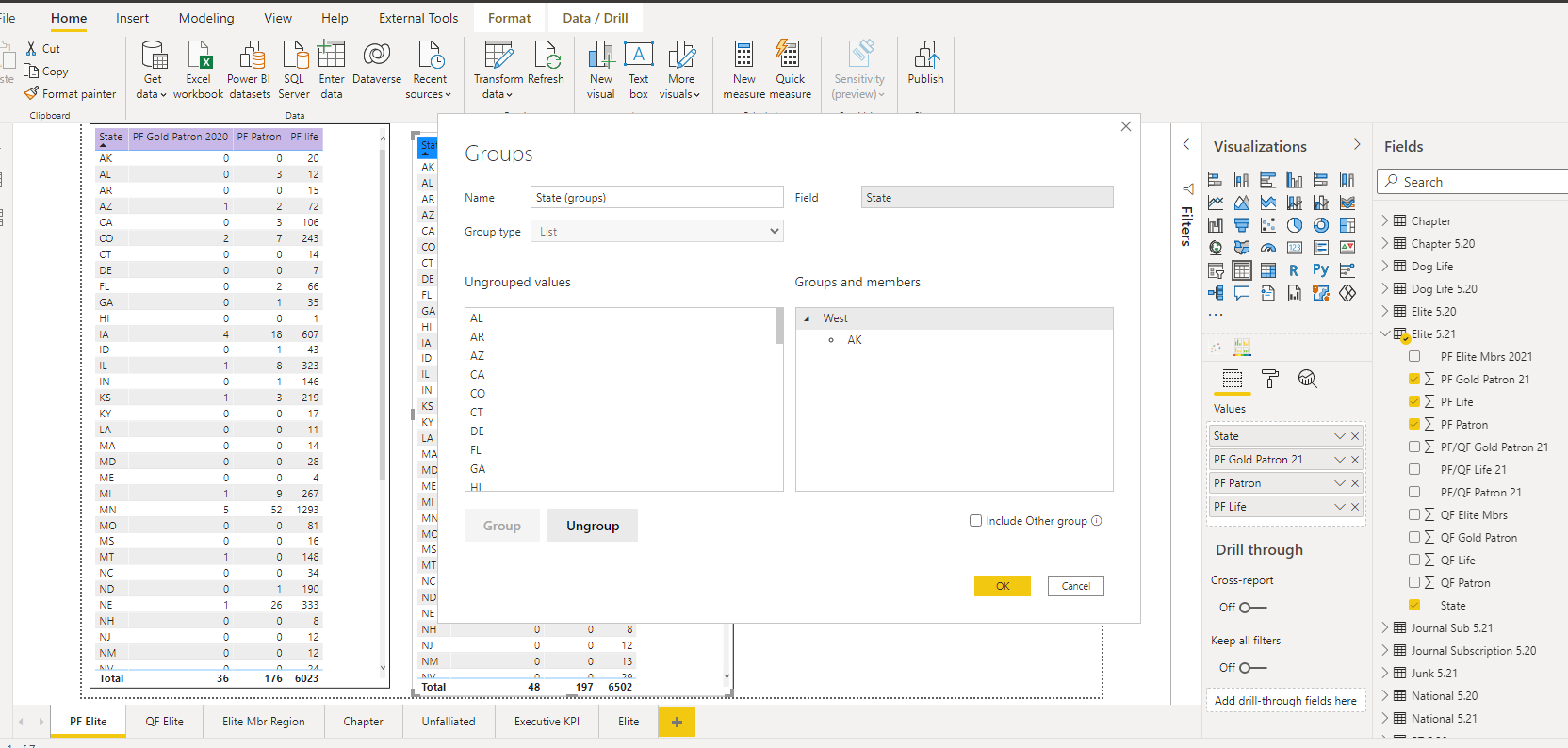
Task: Collapse the West group triangle
Action: coord(807,318)
